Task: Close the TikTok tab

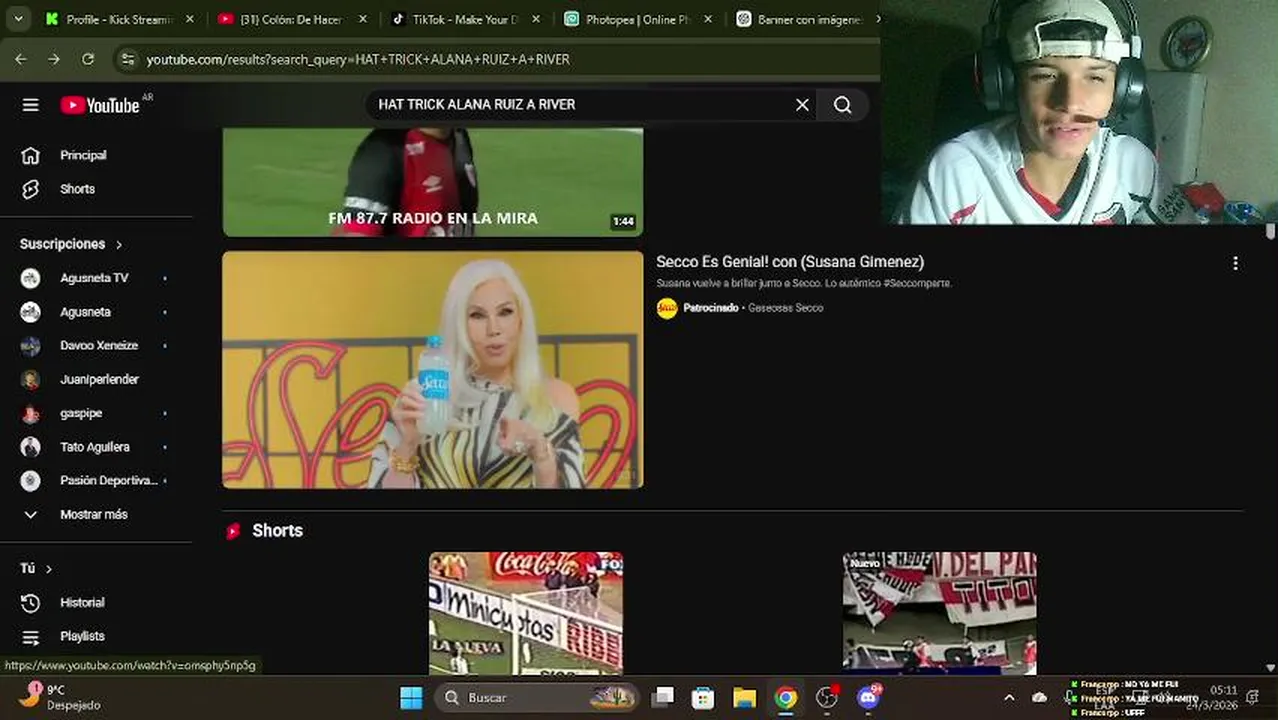Action: 537,19
